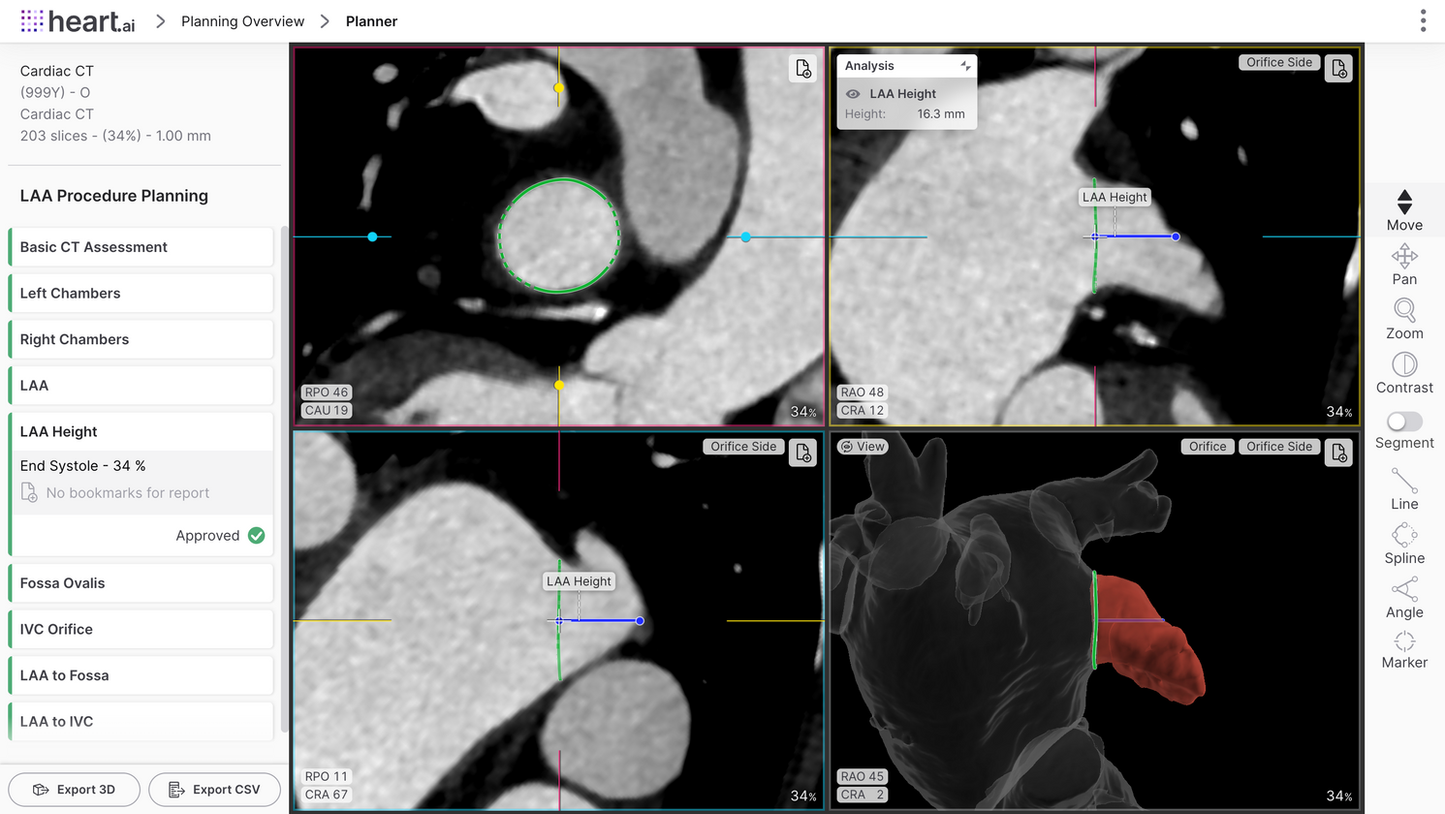Click the CRA 12 angle label
The width and height of the screenshot is (1445, 814).
pyautogui.click(x=862, y=411)
